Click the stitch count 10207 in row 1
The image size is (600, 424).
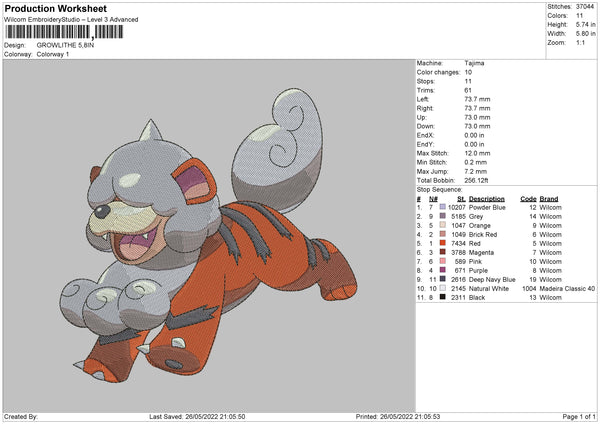click(457, 207)
